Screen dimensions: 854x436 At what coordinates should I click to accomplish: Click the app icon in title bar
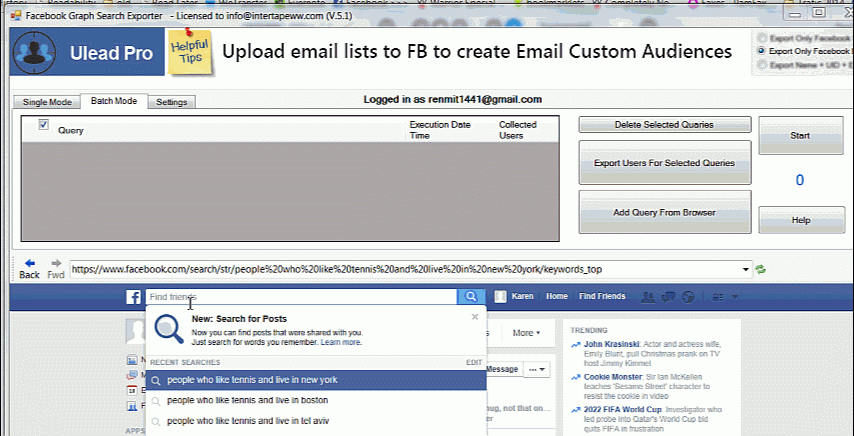[16, 15]
